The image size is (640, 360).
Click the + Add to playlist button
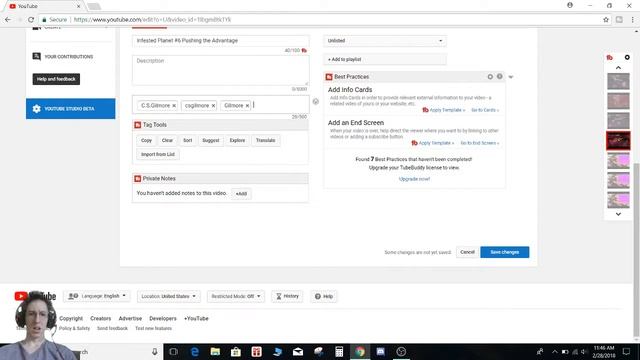(385, 59)
